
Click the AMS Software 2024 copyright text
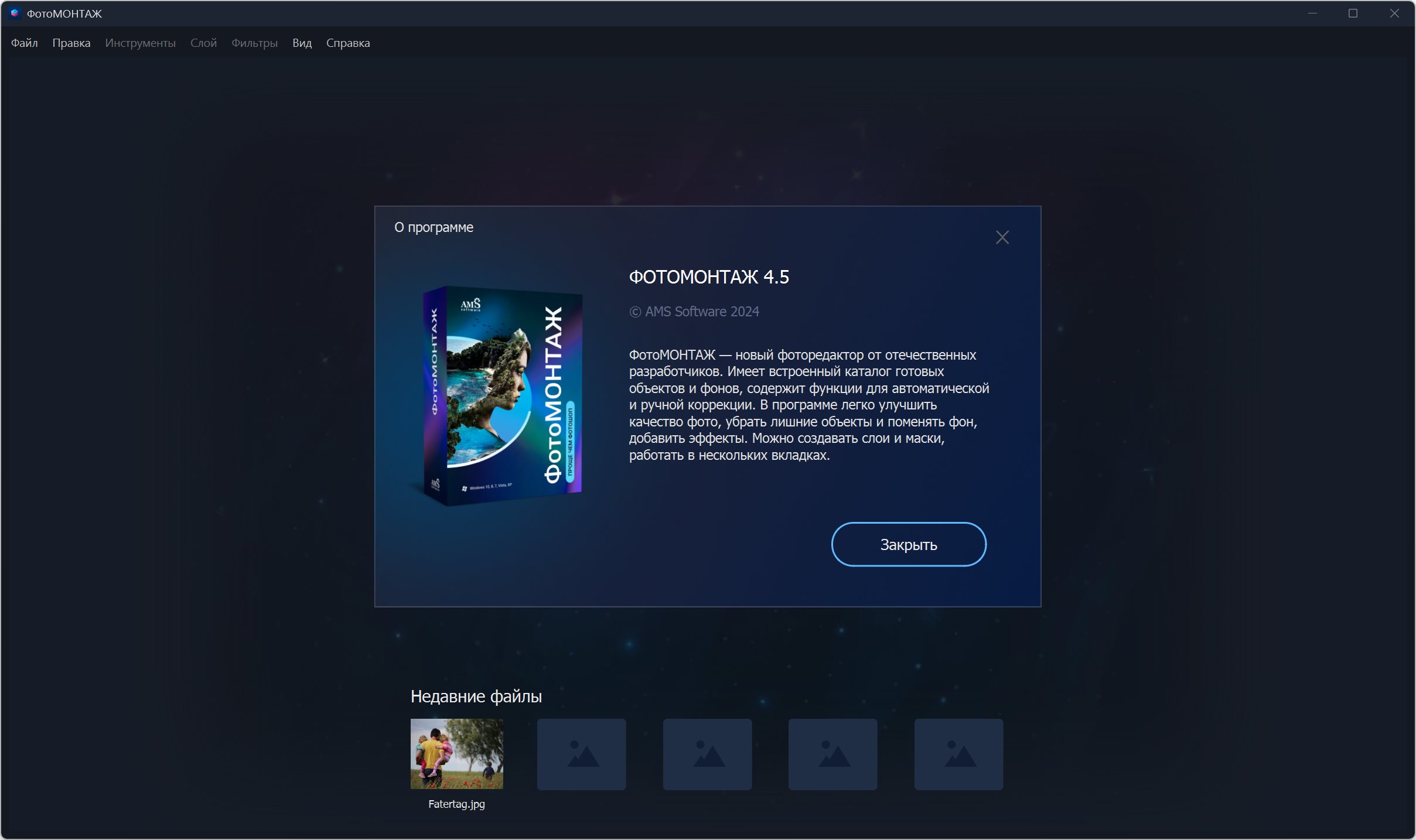point(694,312)
